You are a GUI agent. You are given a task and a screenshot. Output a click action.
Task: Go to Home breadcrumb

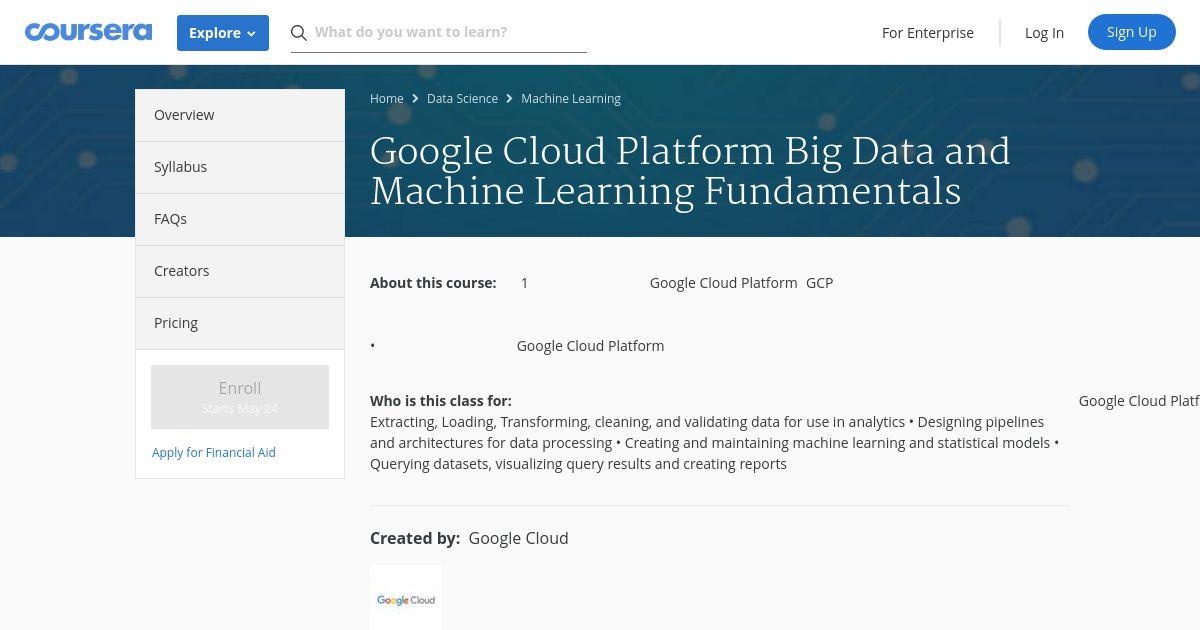(x=387, y=98)
